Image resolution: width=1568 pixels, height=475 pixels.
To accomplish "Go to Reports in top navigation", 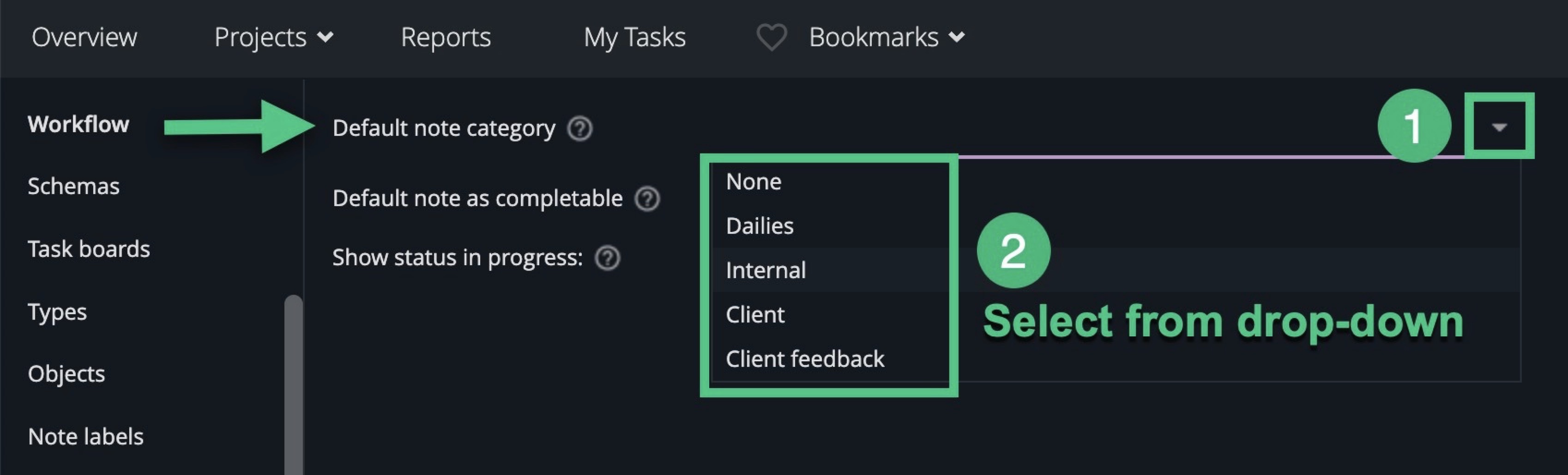I will [446, 38].
